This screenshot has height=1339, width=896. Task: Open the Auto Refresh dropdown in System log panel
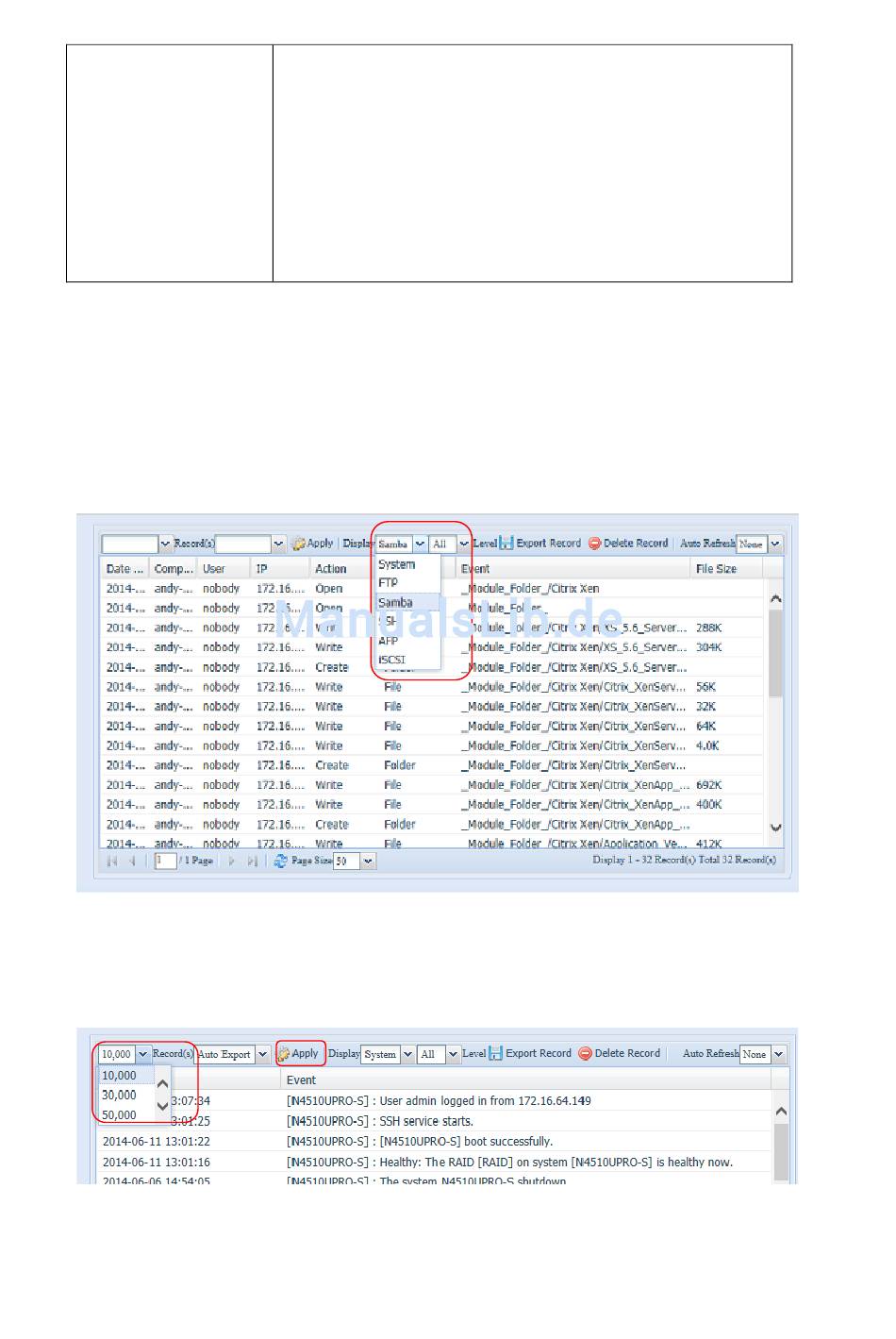(779, 1054)
